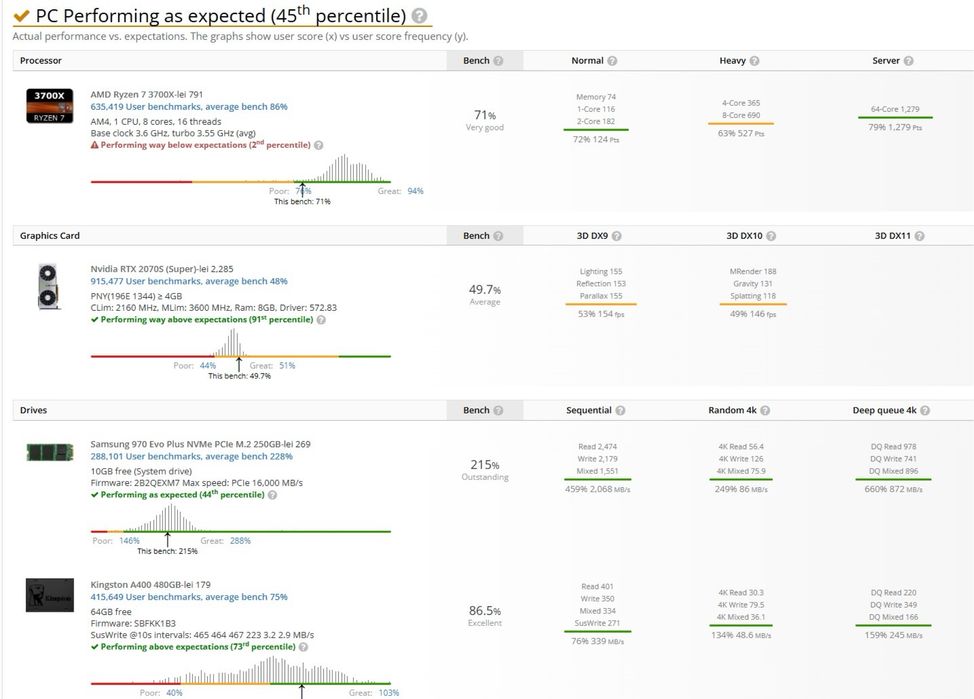Click Great 94% value under CPU graph
Viewport: 974px width, 699px height.
coord(415,191)
